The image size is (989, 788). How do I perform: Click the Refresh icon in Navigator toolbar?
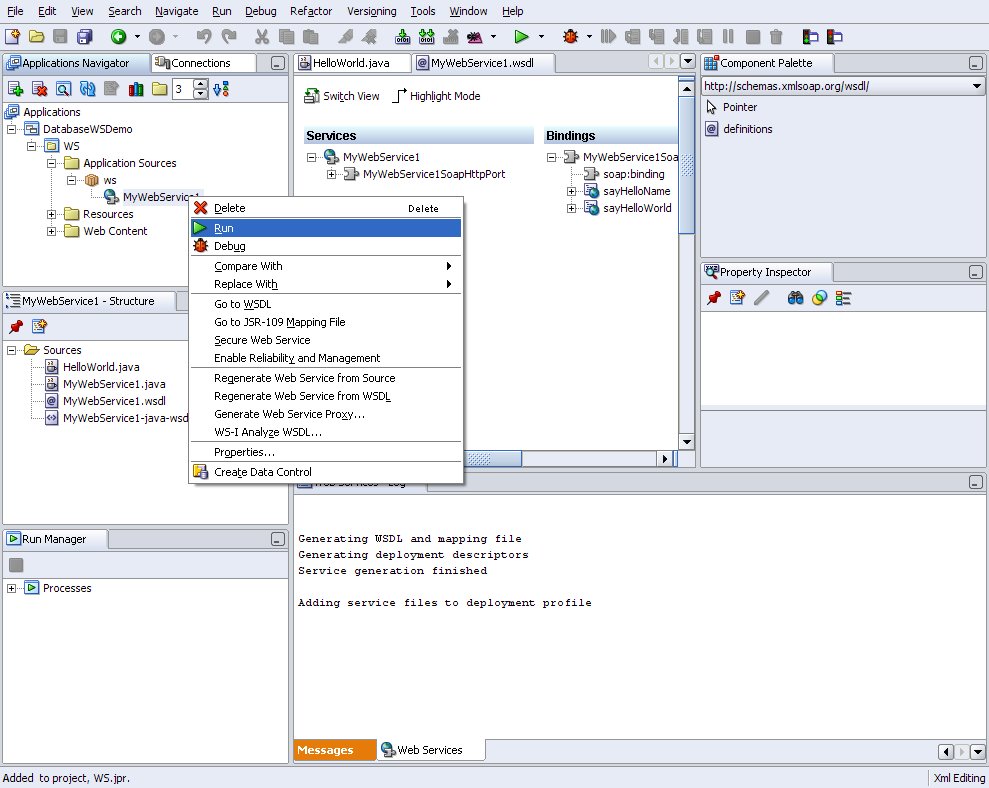click(87, 89)
